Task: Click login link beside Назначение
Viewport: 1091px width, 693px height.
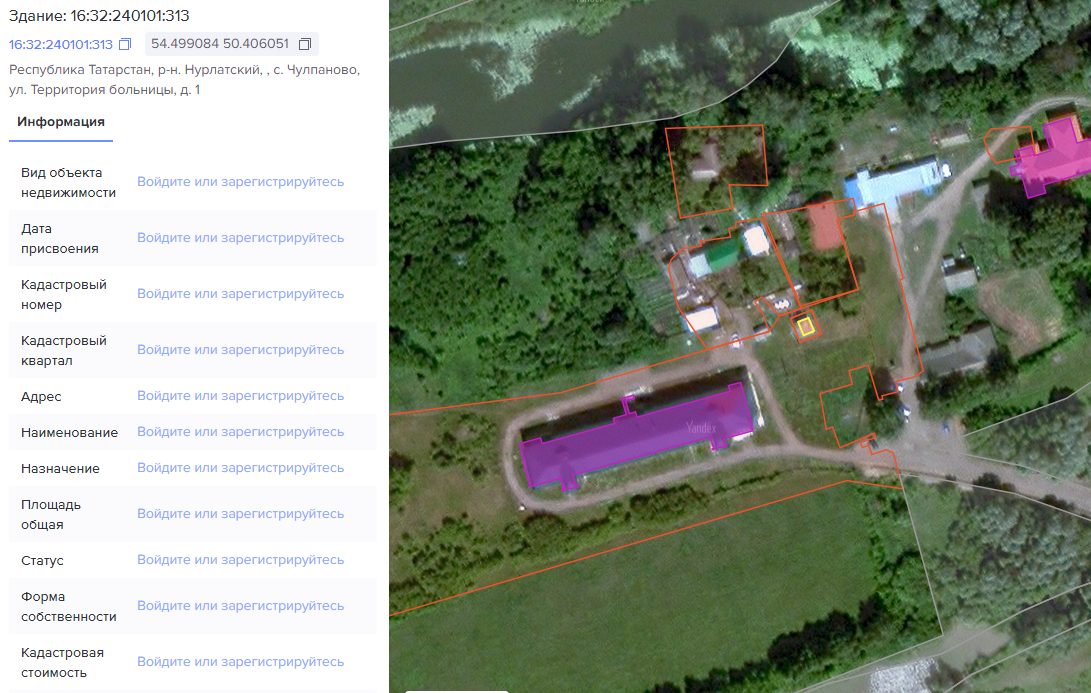Action: 240,468
